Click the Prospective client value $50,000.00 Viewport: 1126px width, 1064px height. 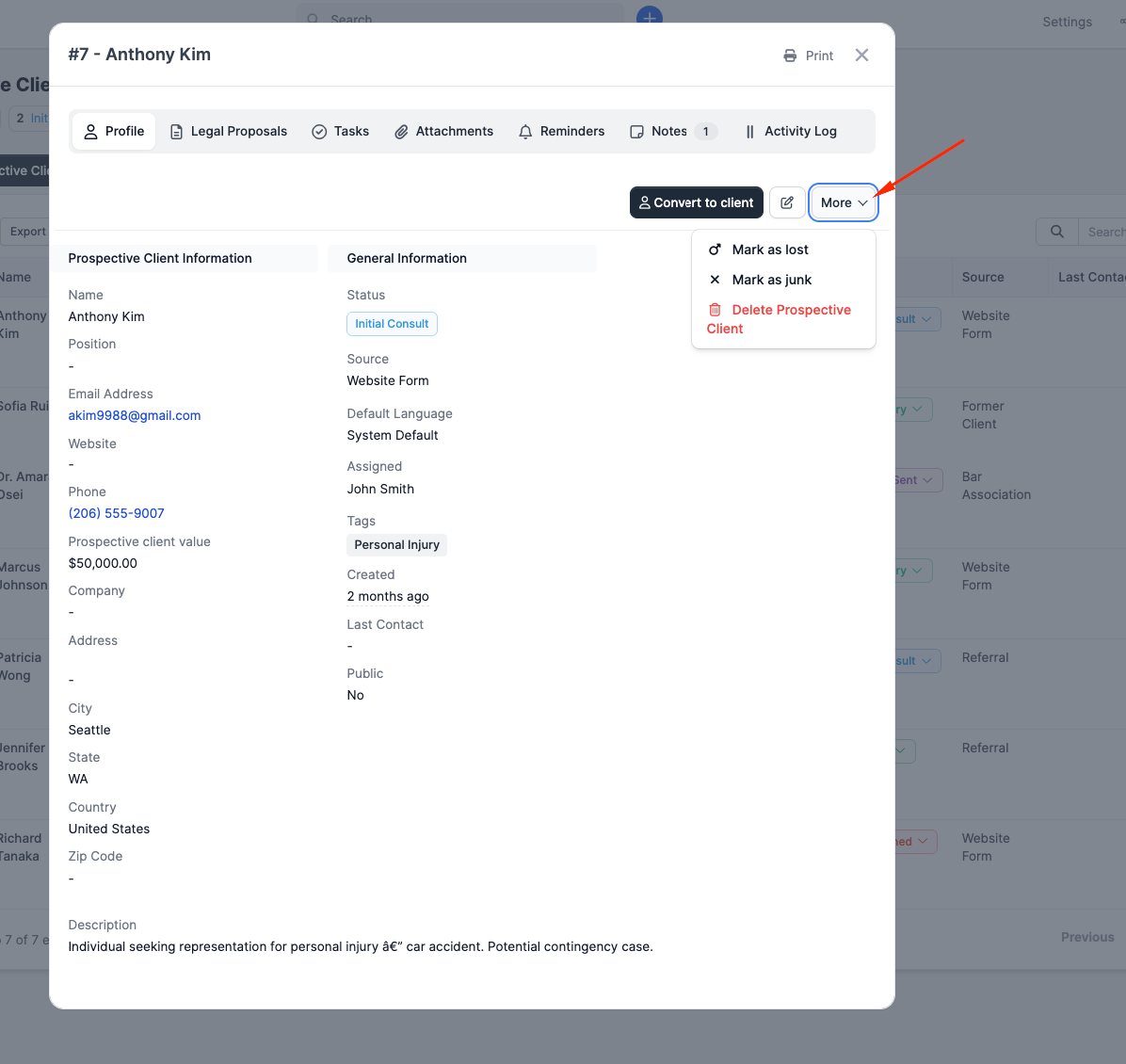[x=103, y=563]
